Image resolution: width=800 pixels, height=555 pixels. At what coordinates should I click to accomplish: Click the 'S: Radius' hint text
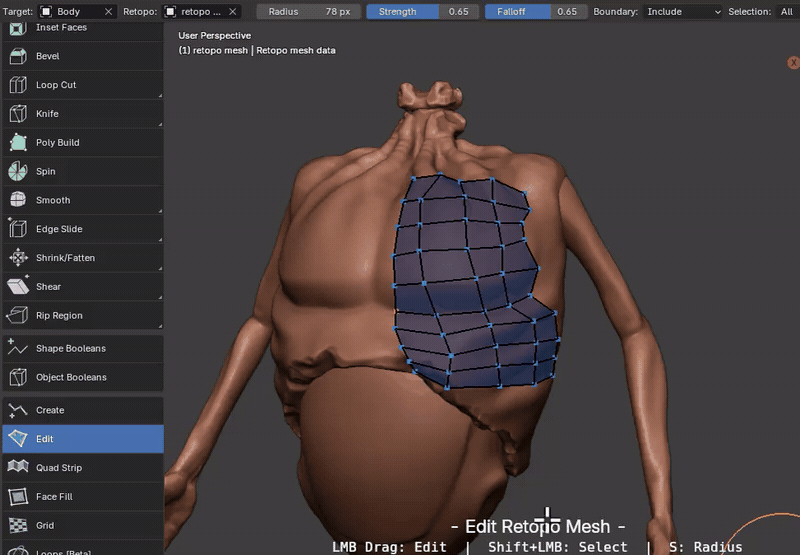705,547
